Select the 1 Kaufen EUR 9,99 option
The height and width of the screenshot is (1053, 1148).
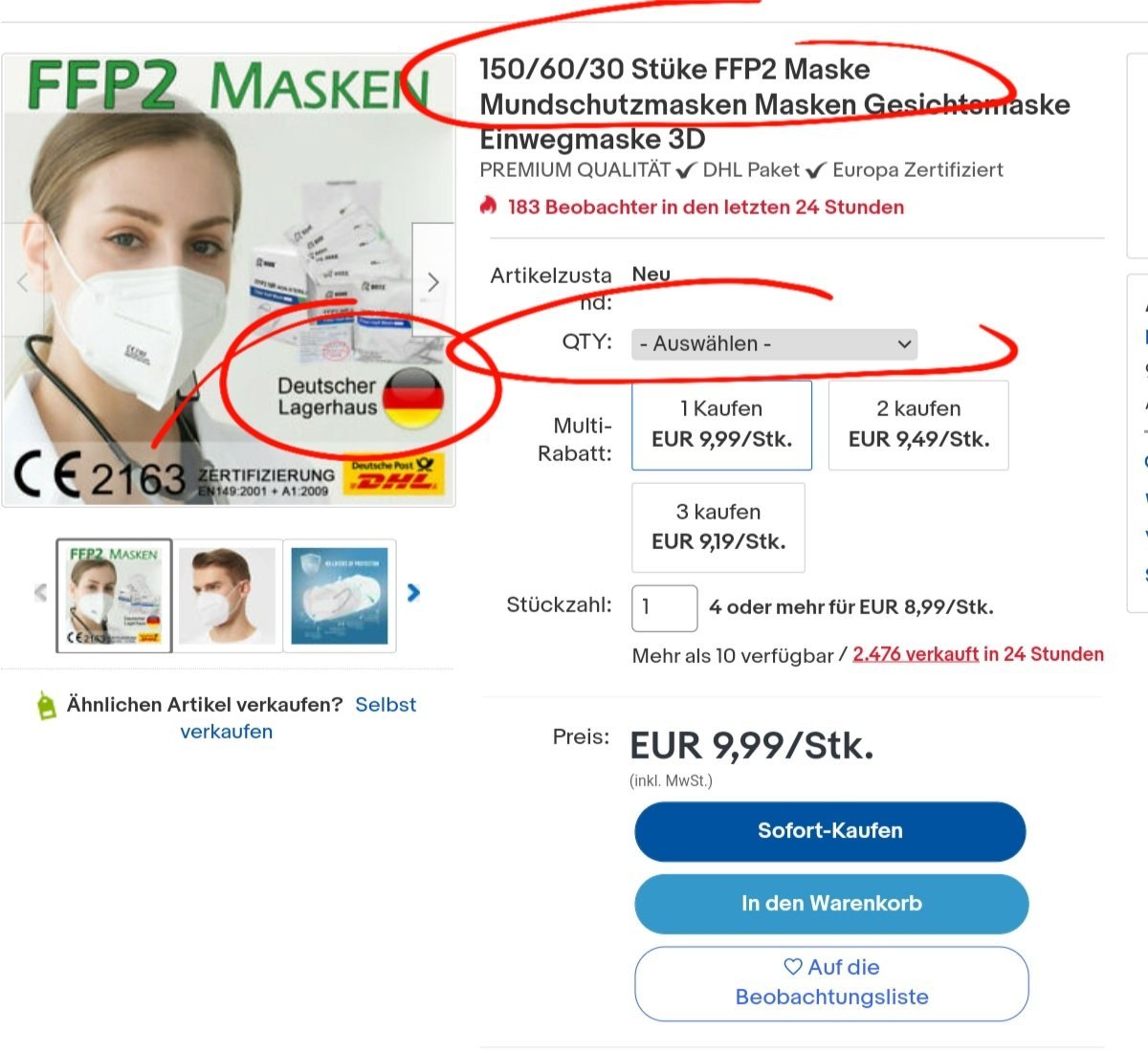[722, 425]
